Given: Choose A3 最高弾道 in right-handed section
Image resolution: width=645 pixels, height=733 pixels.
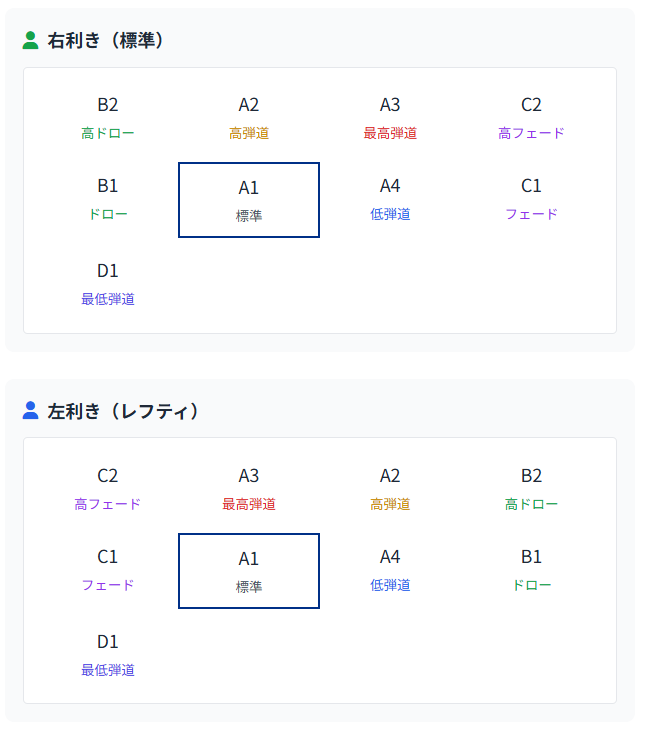Looking at the screenshot, I should point(390,117).
